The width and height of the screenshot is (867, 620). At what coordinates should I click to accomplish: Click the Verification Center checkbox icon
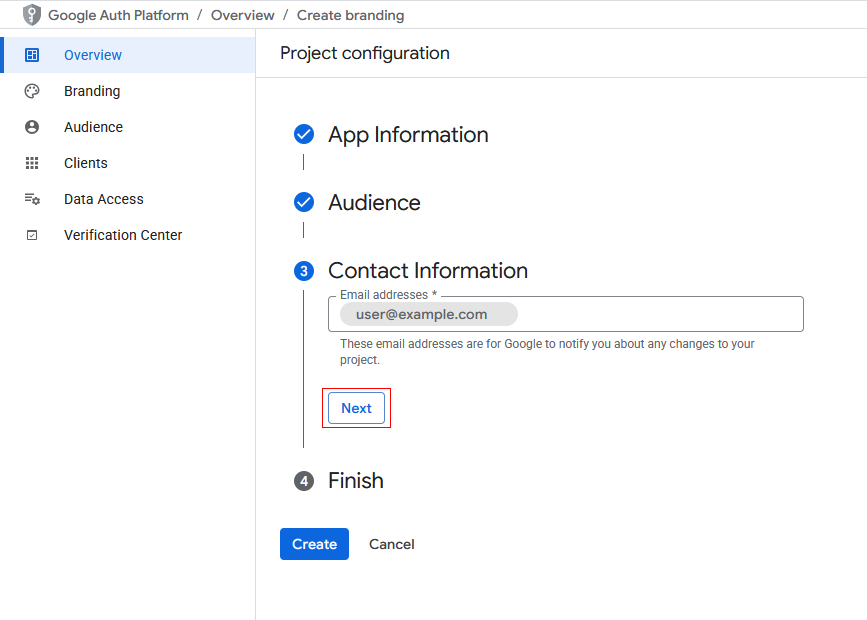tap(32, 235)
